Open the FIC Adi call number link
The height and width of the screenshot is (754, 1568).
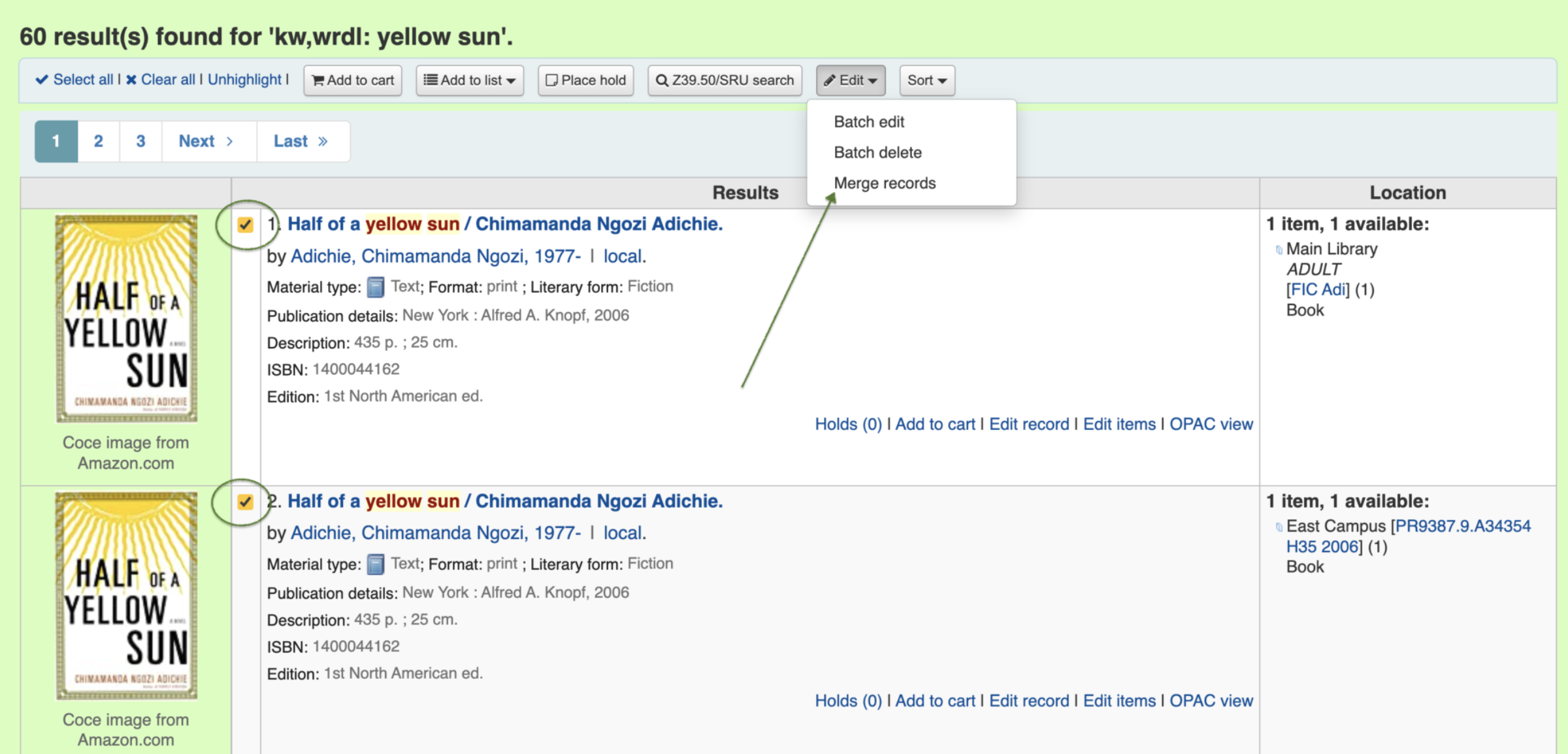pyautogui.click(x=1318, y=290)
